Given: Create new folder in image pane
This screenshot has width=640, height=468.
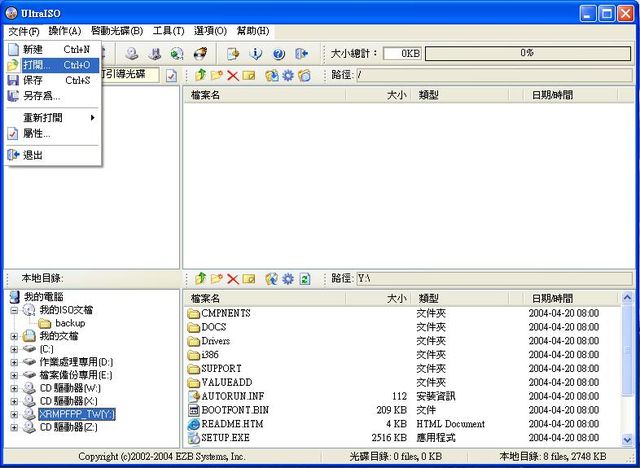Looking at the screenshot, I should pos(217,75).
